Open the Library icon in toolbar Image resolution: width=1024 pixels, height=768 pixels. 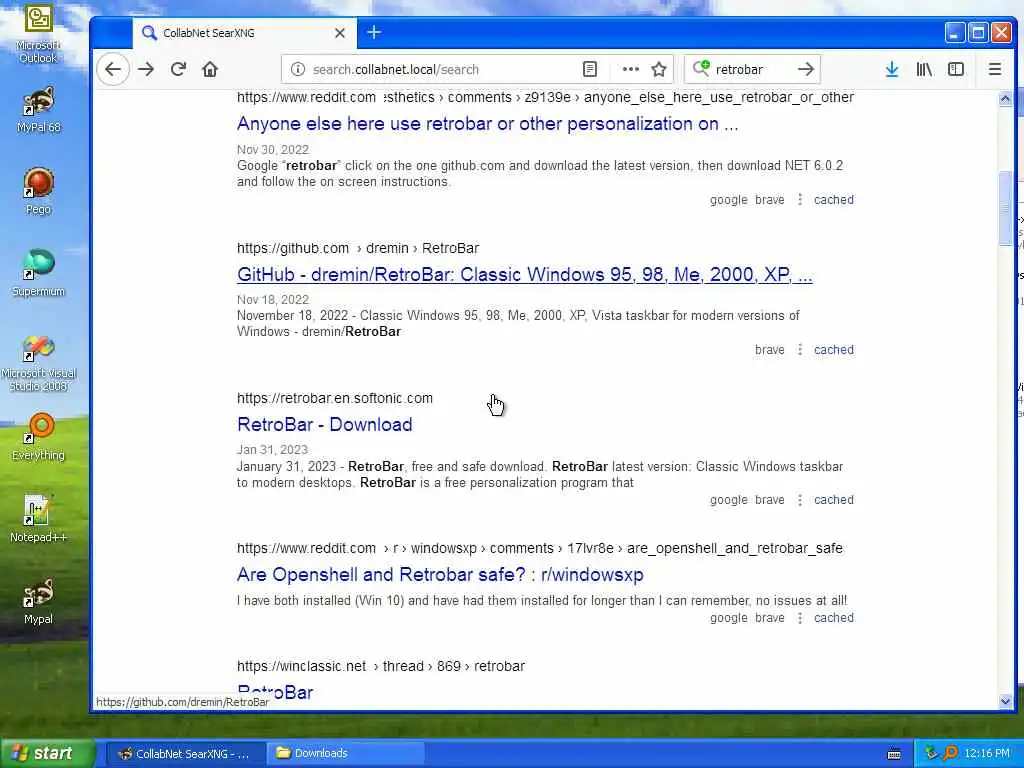coord(924,69)
